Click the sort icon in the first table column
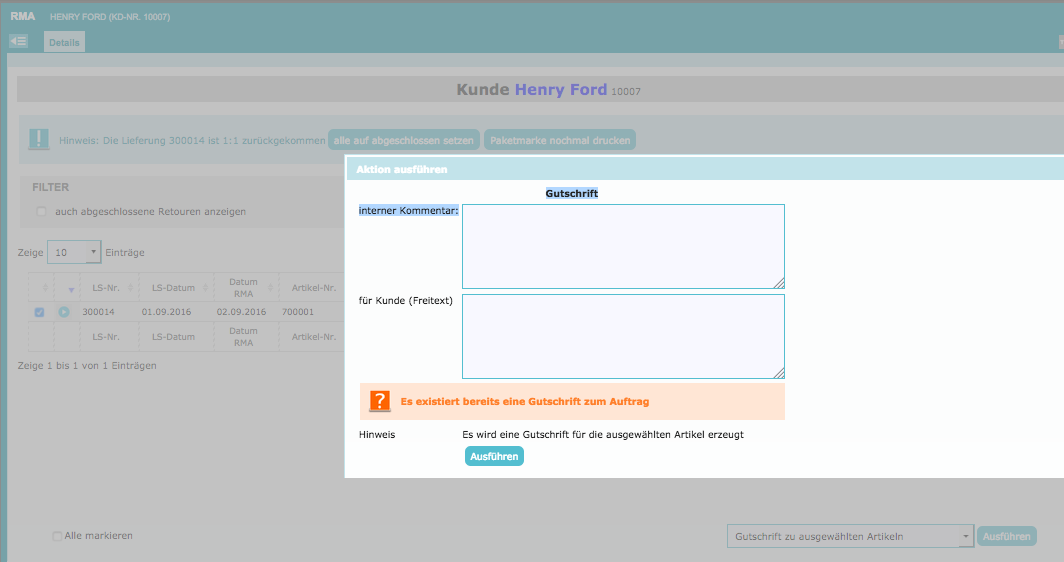 click(x=40, y=288)
